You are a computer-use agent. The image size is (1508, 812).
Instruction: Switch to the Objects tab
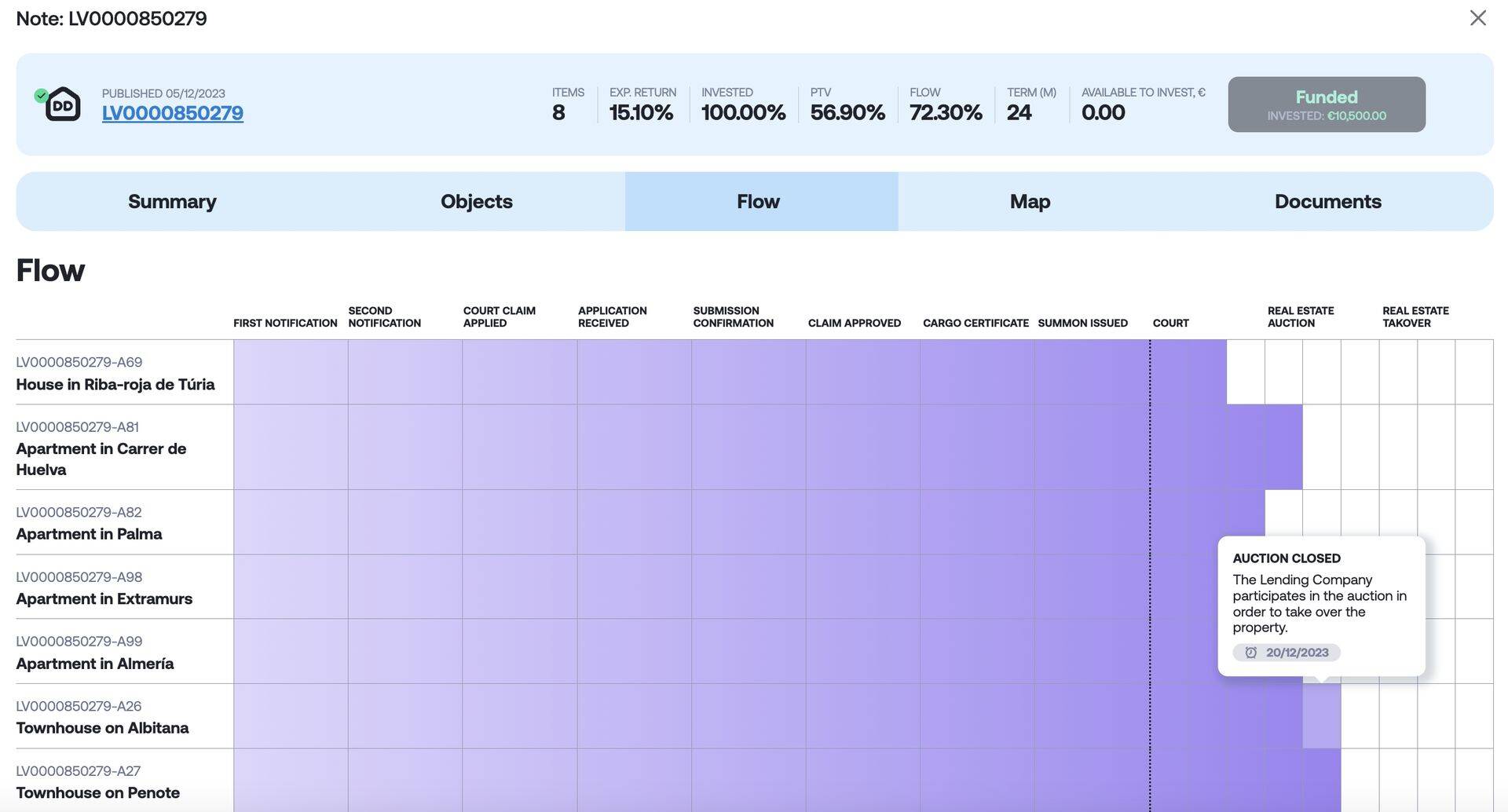pos(476,202)
